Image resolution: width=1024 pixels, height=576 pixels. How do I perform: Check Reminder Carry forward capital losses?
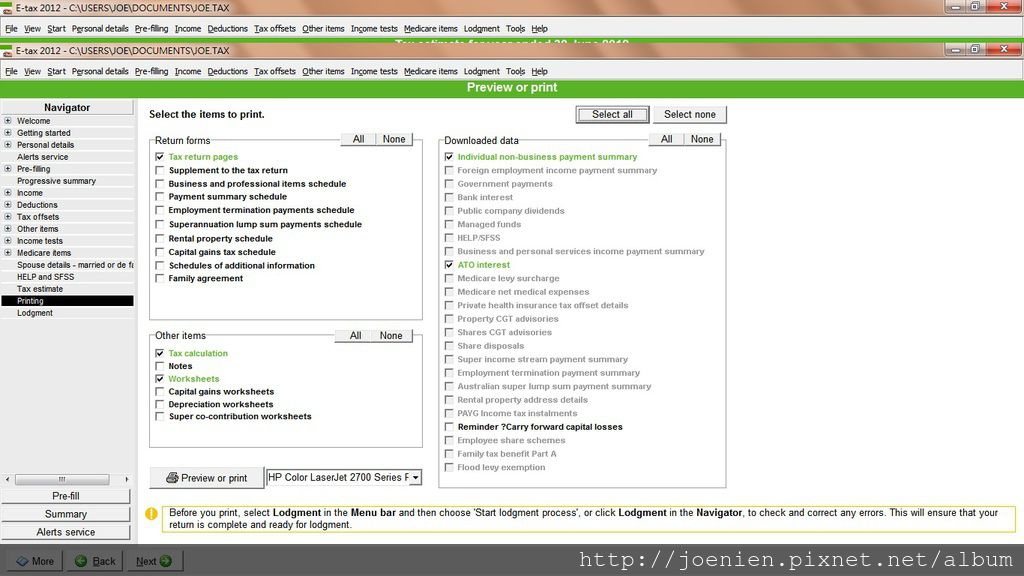[x=449, y=427]
